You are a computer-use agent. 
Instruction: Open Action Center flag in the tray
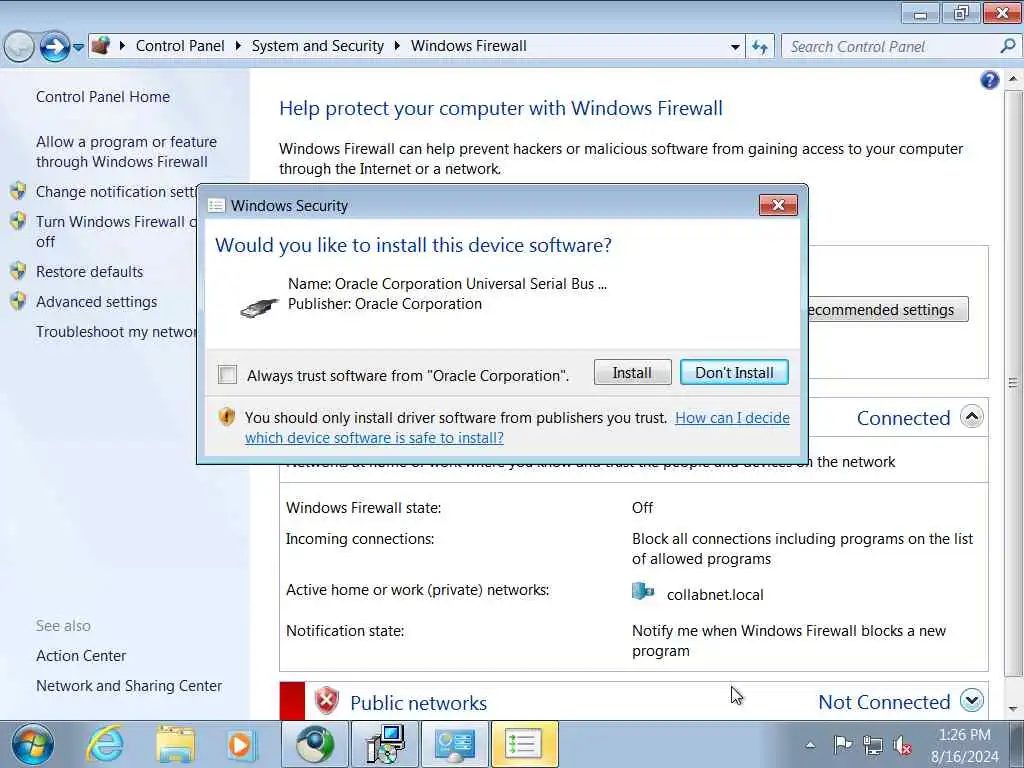click(x=843, y=744)
